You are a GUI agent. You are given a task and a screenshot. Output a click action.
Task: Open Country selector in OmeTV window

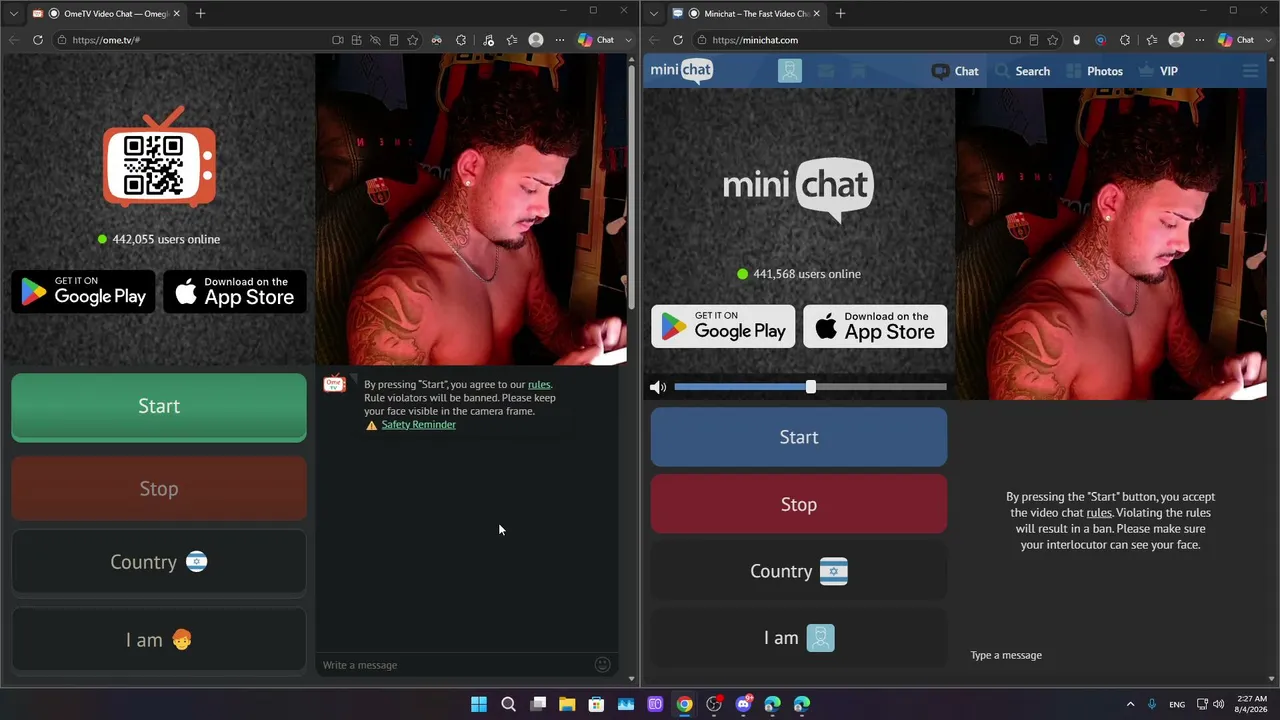[159, 562]
